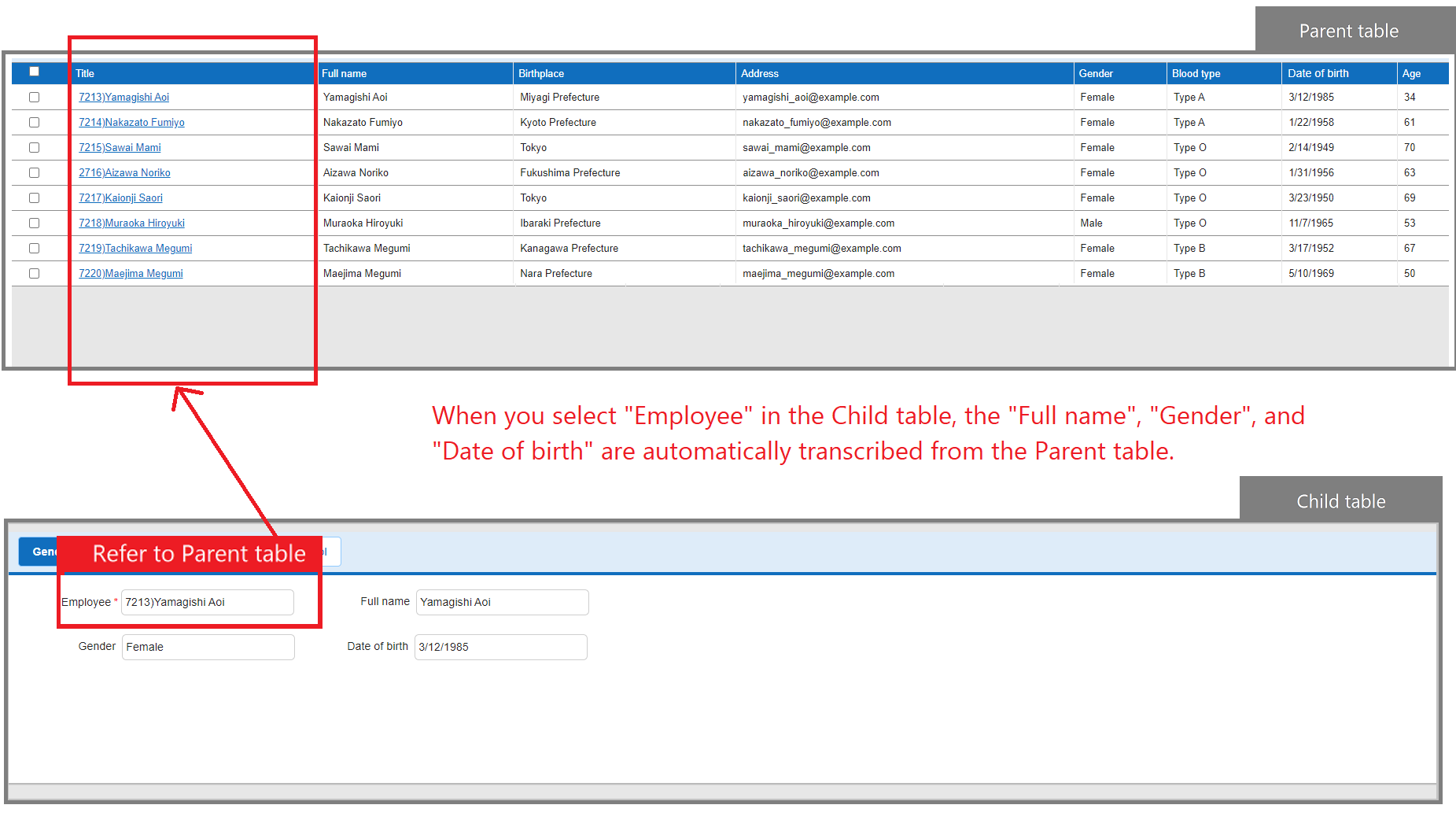Click the Date of birth field 3/12/1985
1456x816 pixels.
501,647
